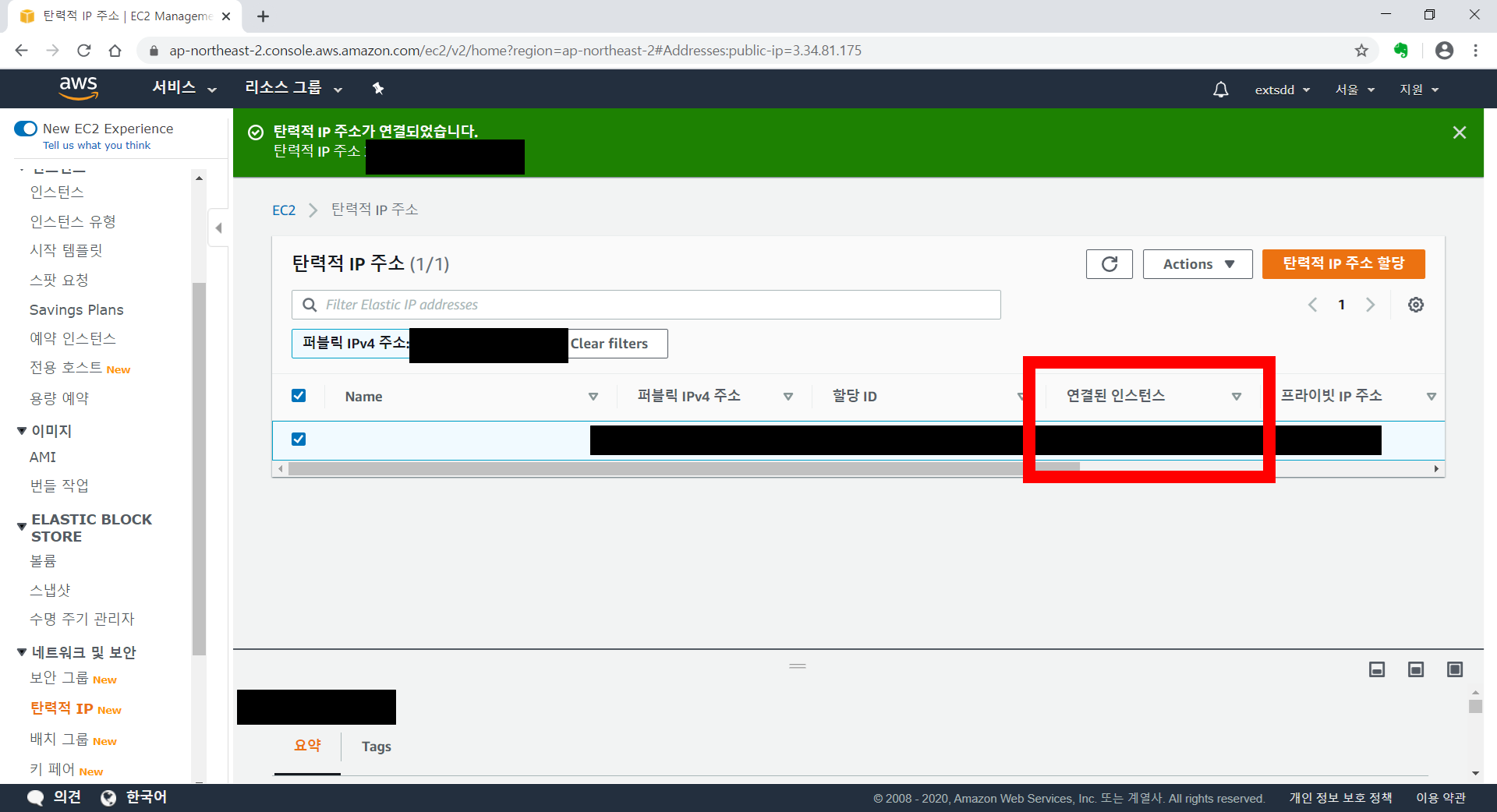
Task: Toggle New EC2 Experience switch
Action: (x=26, y=129)
